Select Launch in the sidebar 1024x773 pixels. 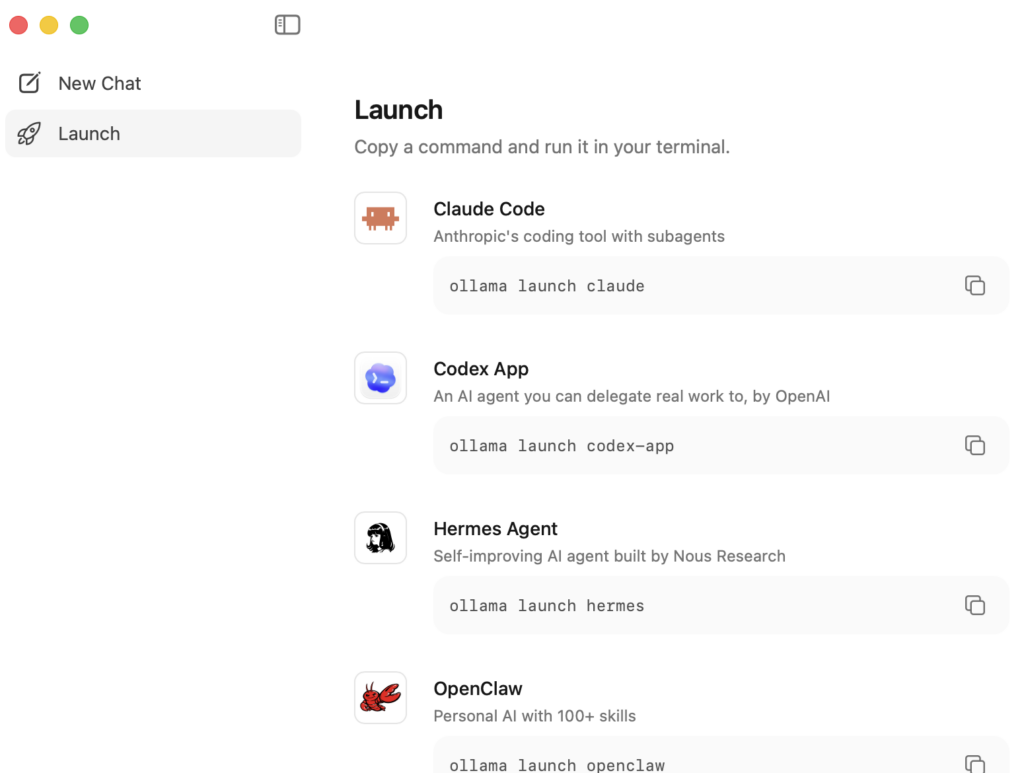point(153,134)
